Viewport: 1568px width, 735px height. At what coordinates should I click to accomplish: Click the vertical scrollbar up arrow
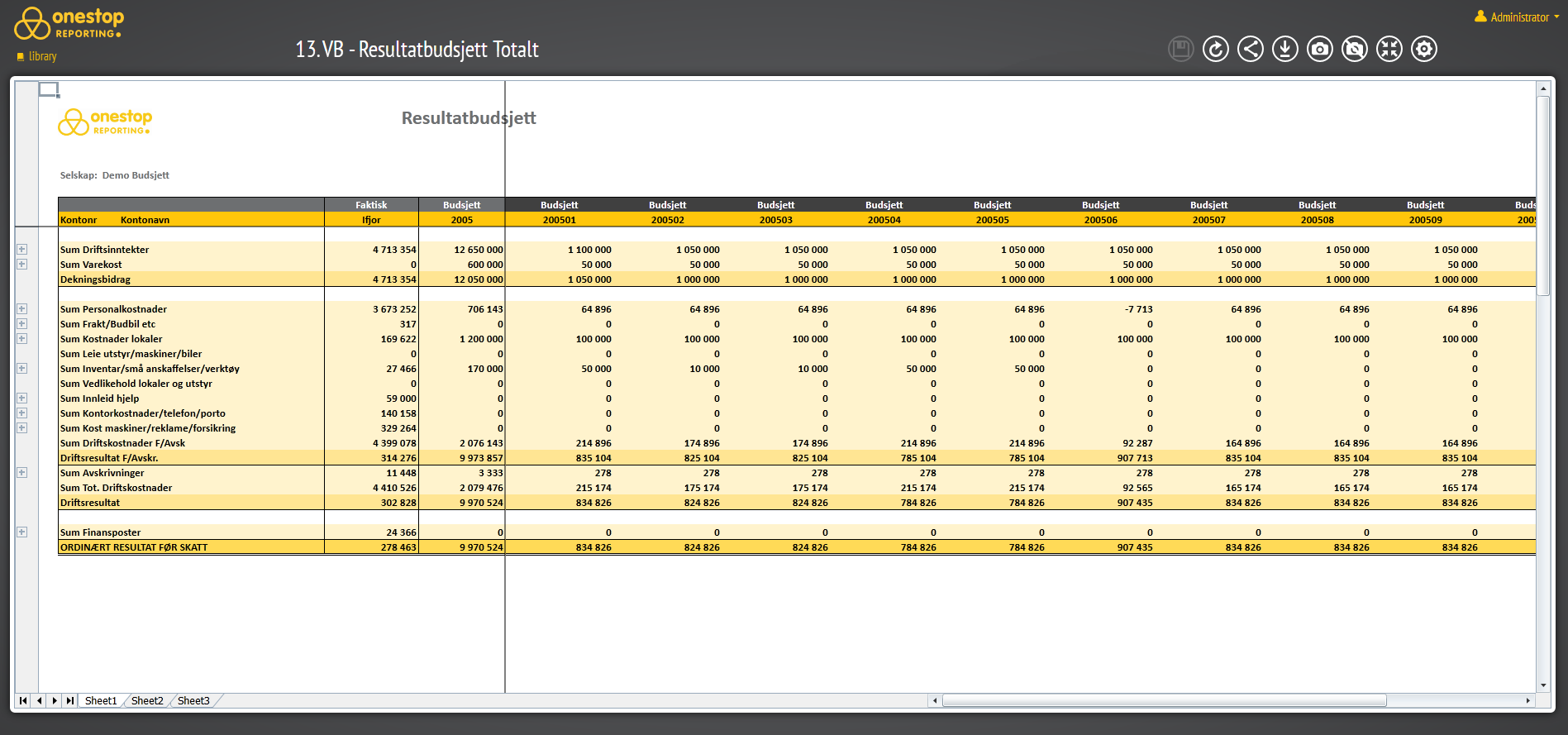pyautogui.click(x=1542, y=88)
